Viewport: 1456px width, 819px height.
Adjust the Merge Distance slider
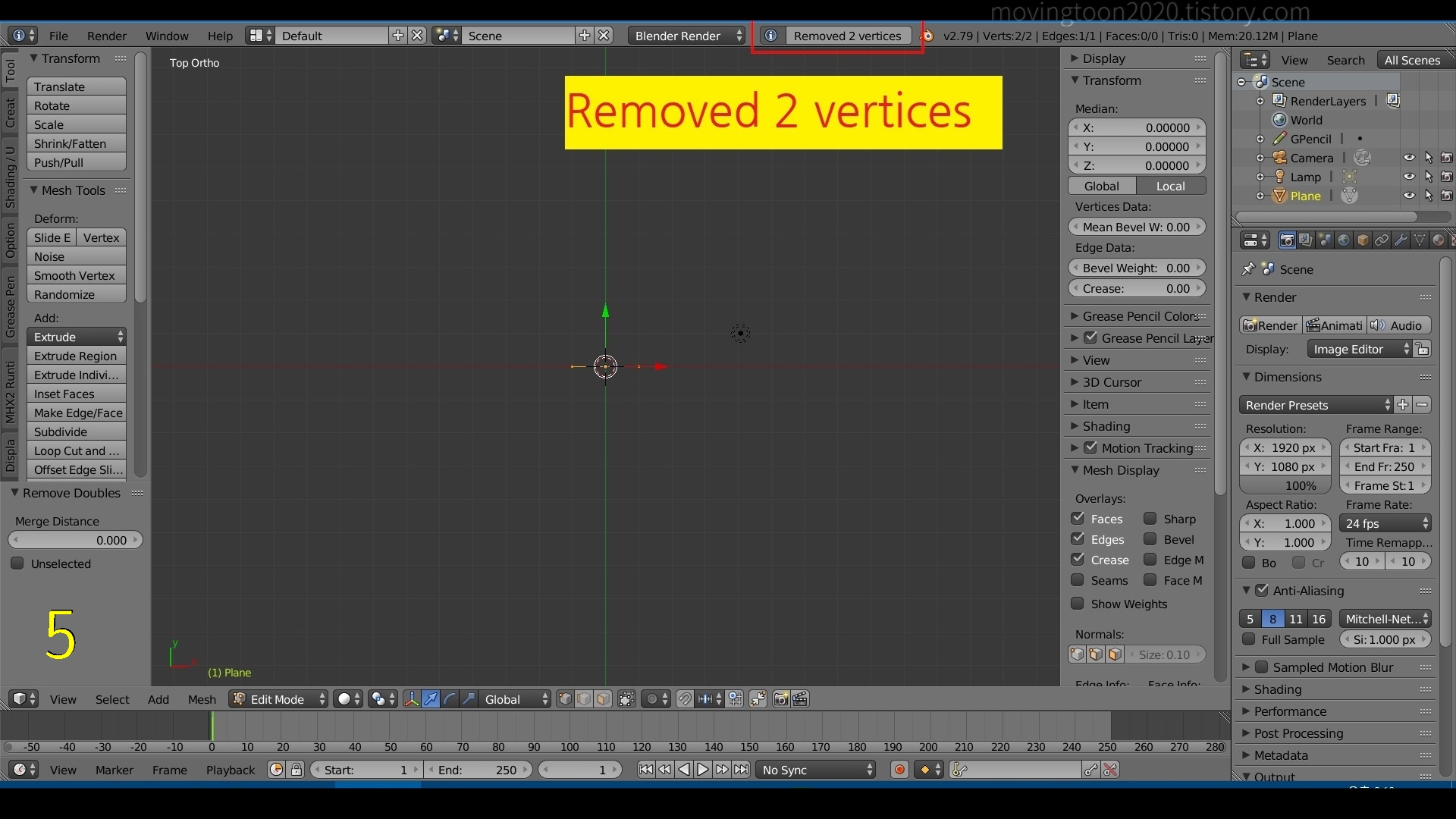tap(75, 540)
